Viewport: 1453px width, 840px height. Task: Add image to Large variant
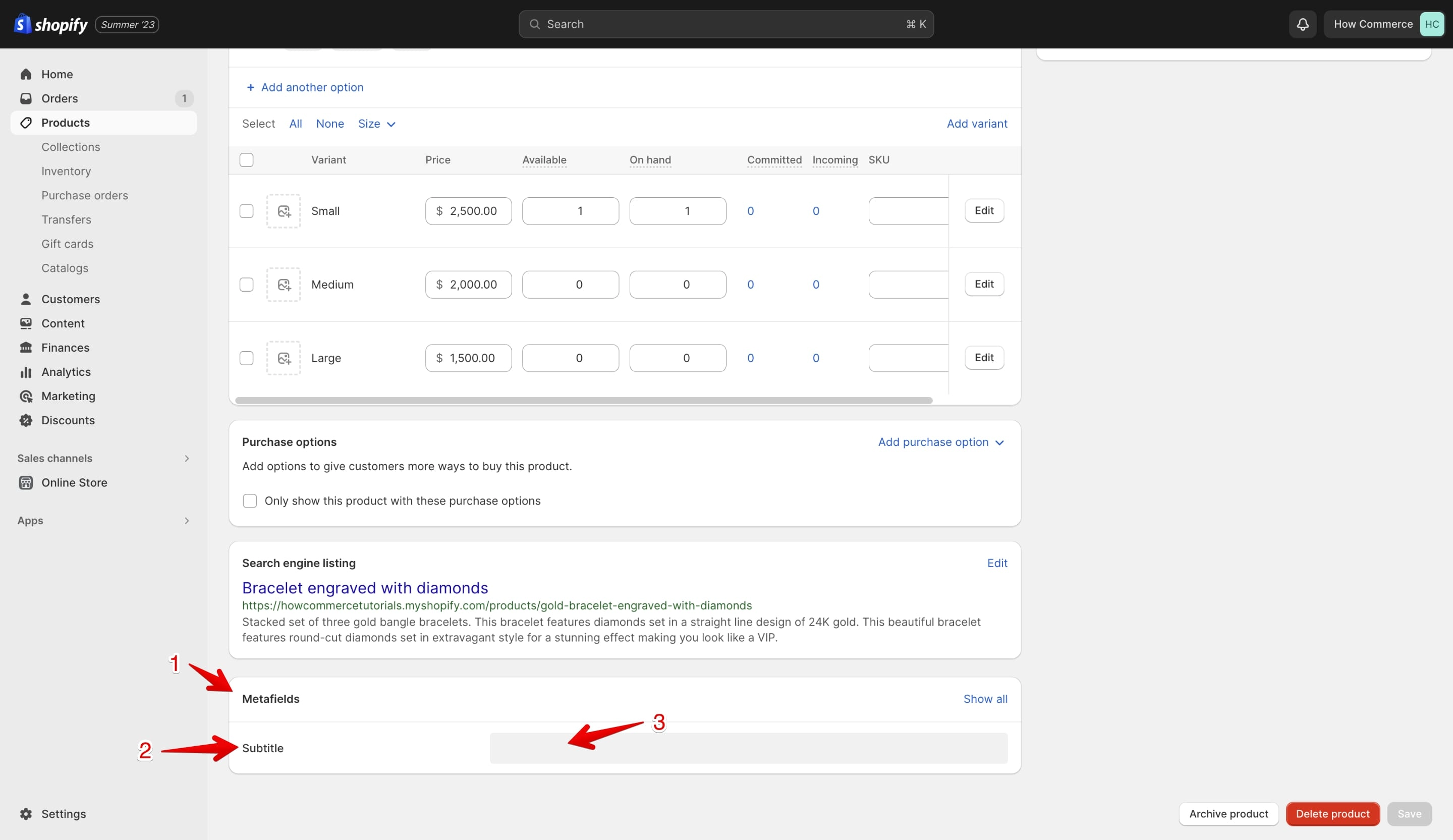[x=284, y=358]
